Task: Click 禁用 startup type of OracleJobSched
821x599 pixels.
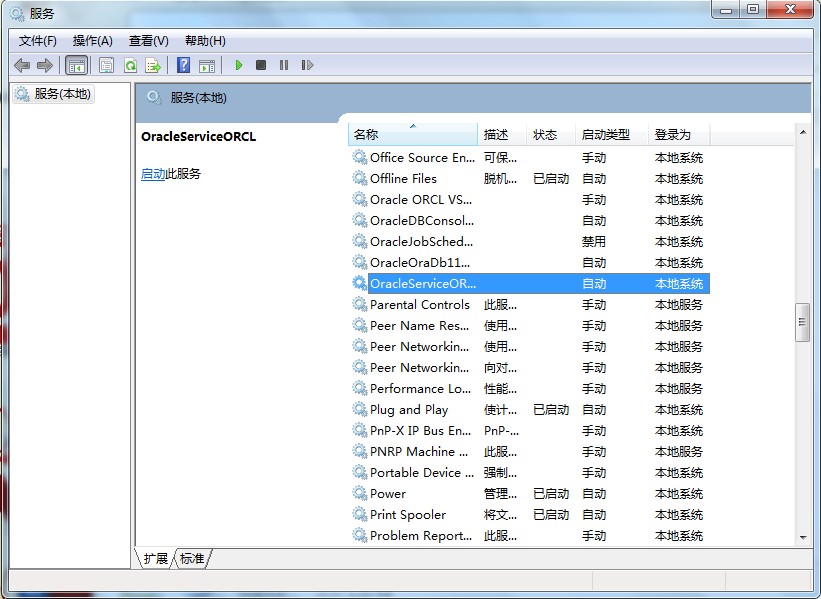Action: point(594,241)
